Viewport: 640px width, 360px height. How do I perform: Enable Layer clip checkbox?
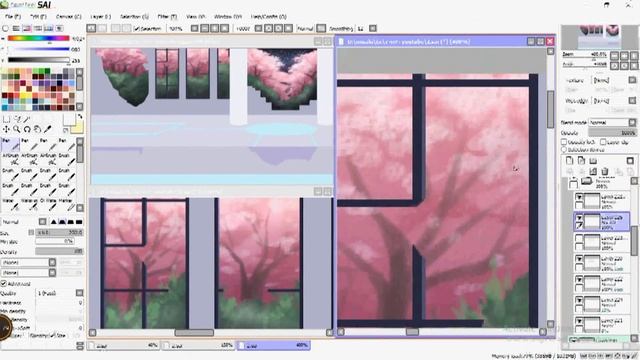603,142
